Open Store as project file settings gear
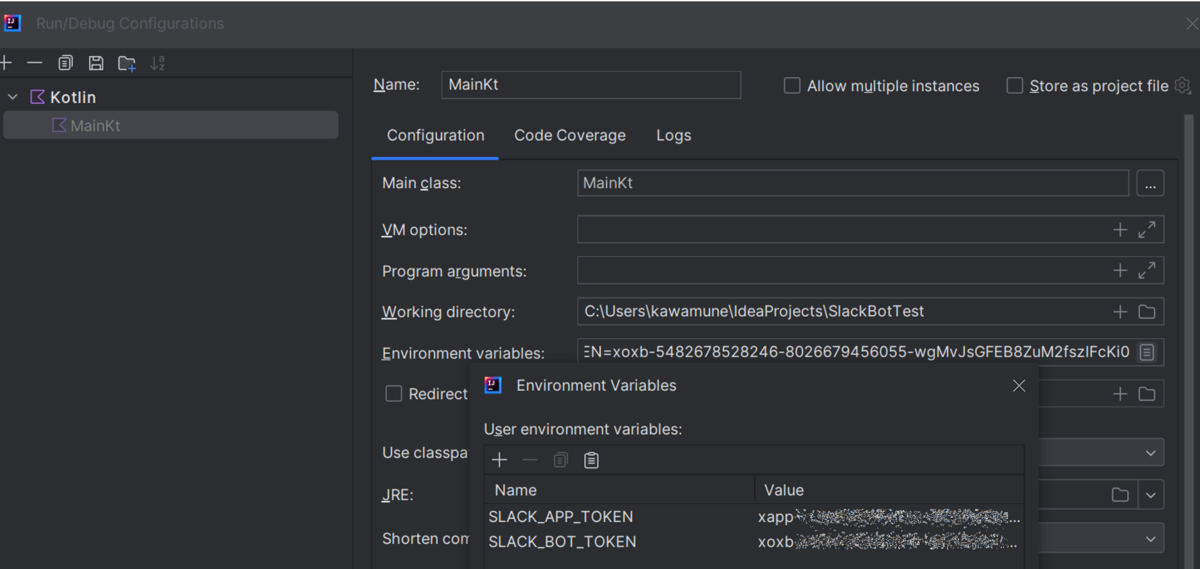 [1183, 86]
